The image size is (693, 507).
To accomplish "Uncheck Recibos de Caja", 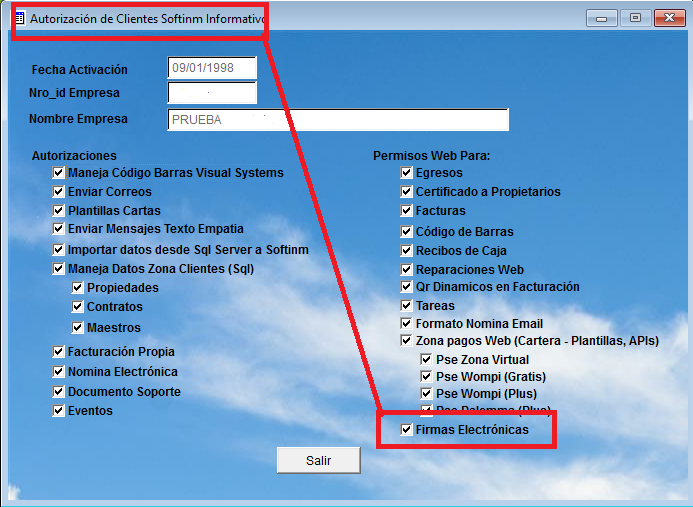I will [406, 250].
